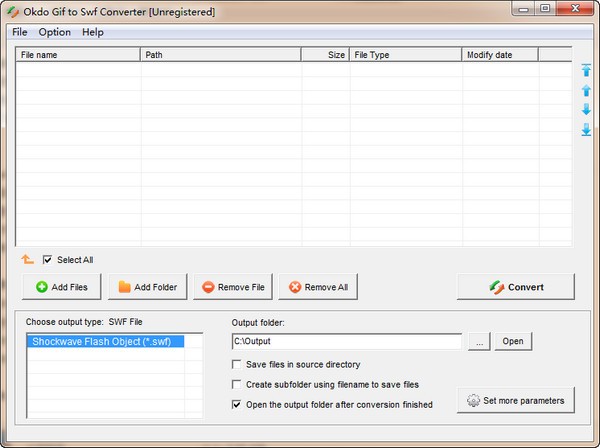Viewport: 600px width, 448px height.
Task: Click the move-to-top arrow icon
Action: 586,70
